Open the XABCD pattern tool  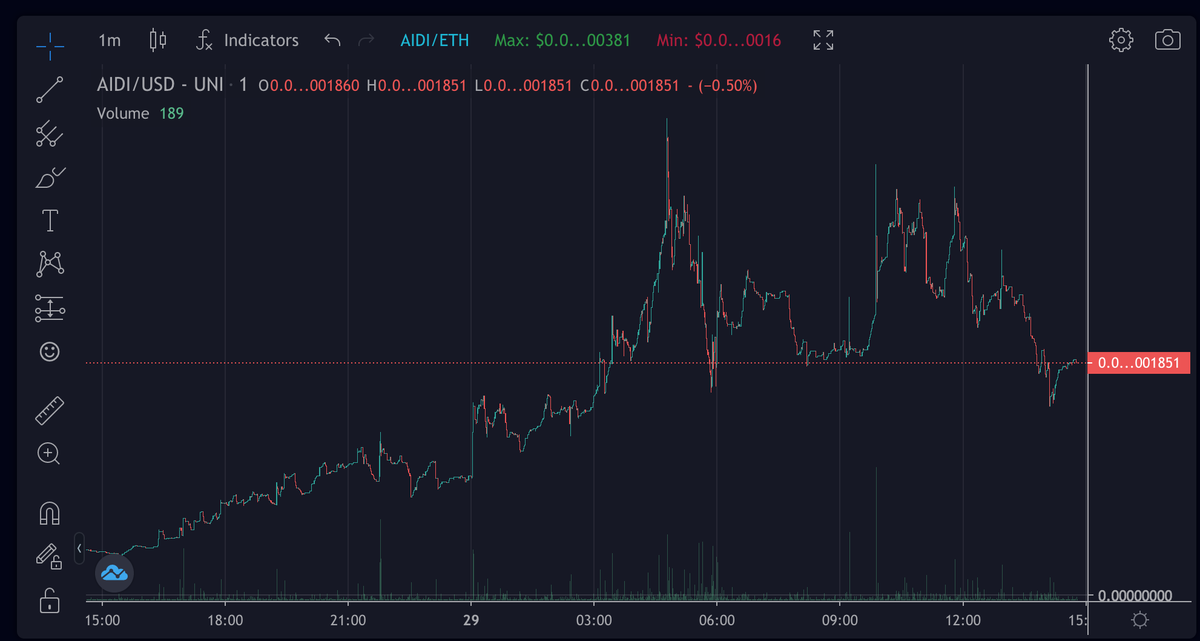coord(49,264)
